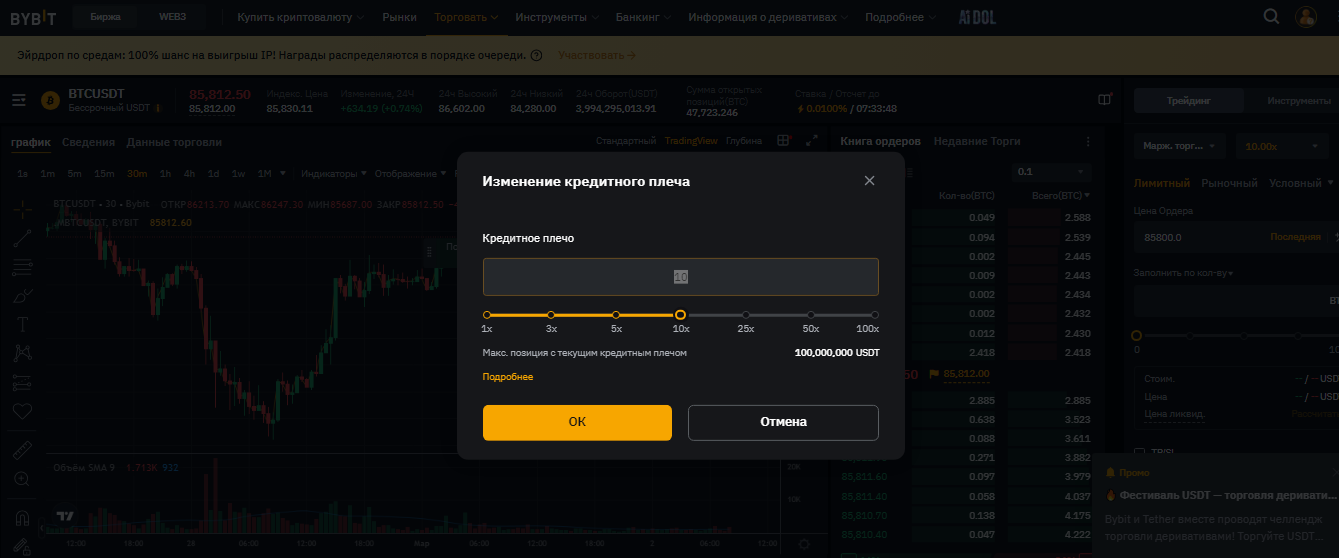Select the trend line drawing tool

22,238
